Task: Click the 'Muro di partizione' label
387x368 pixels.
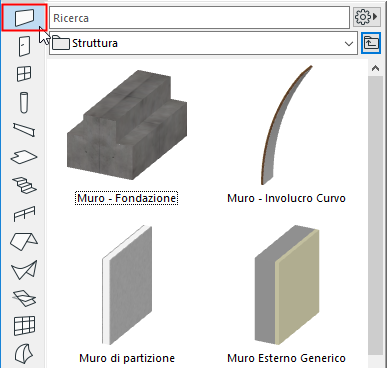Action: [x=127, y=358]
